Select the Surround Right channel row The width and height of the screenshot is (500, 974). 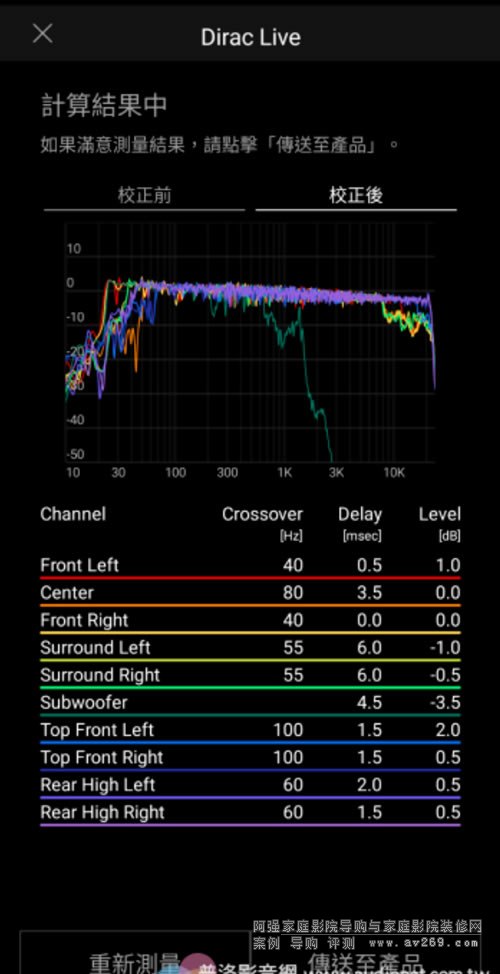250,675
